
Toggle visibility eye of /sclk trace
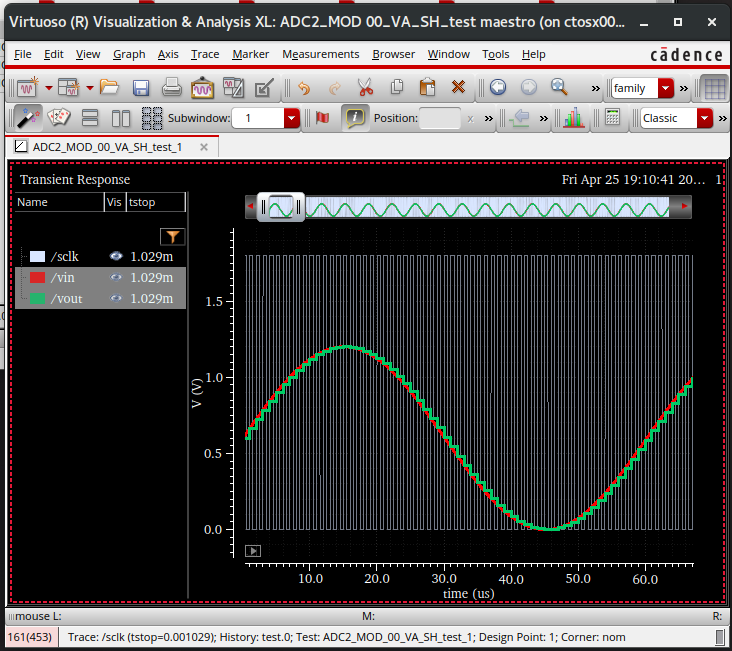point(117,257)
